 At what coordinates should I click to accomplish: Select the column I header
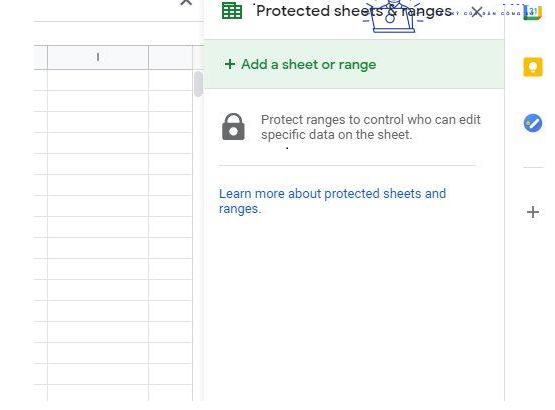[98, 57]
